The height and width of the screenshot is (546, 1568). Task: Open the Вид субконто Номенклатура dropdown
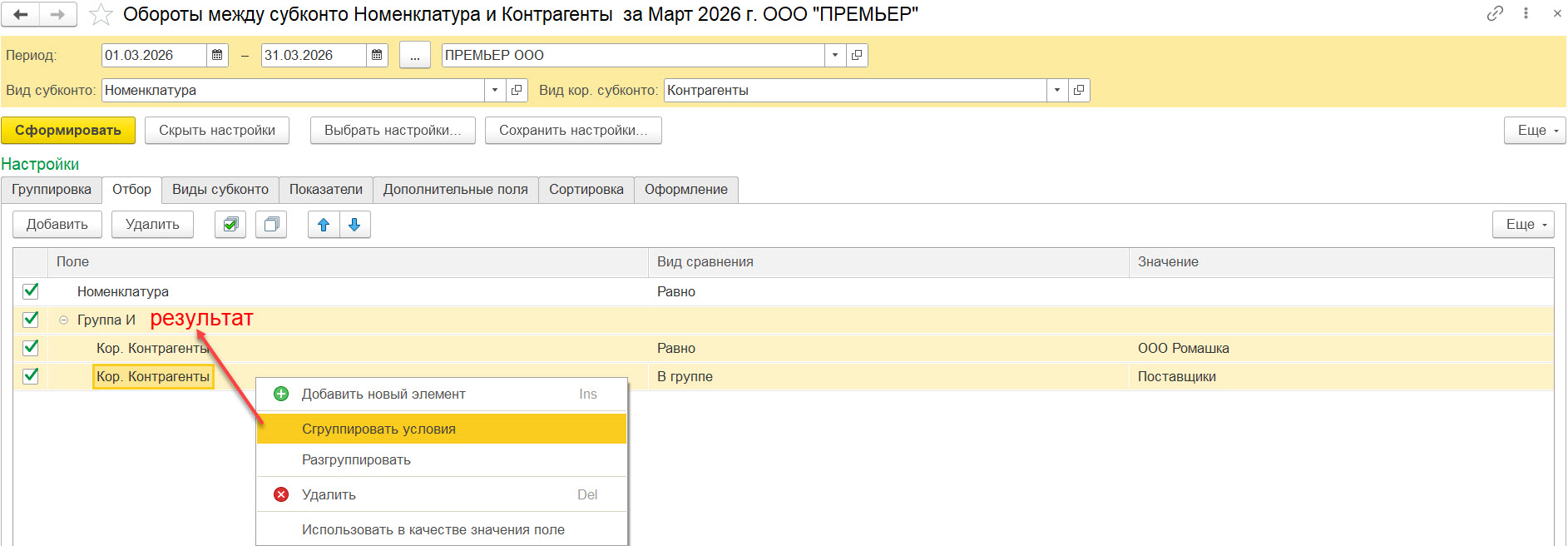tap(495, 90)
